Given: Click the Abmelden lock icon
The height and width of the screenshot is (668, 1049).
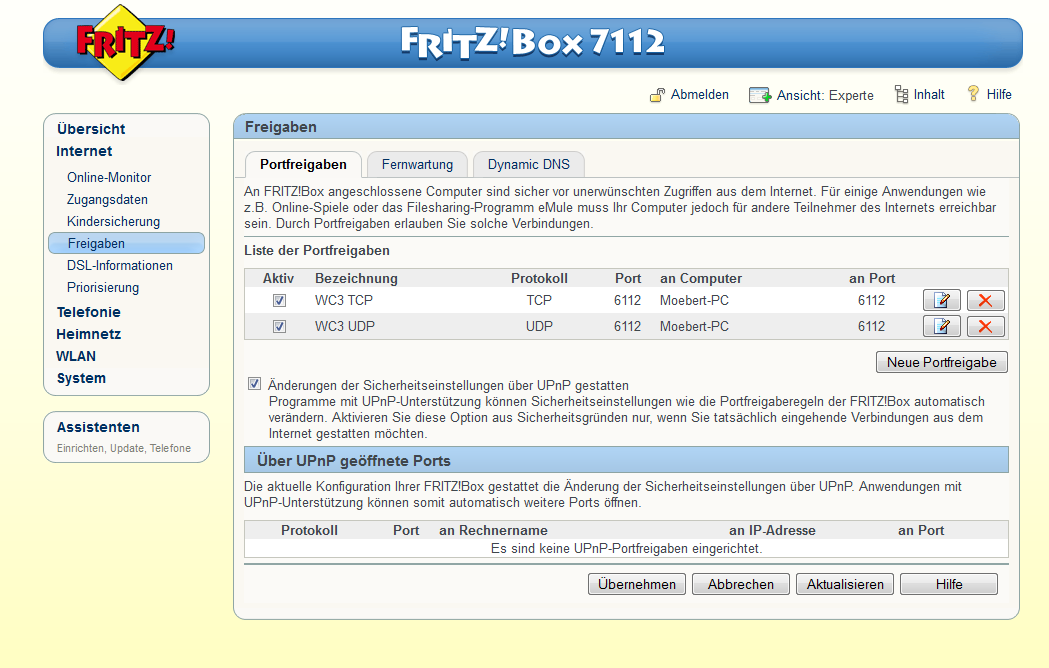Looking at the screenshot, I should (657, 95).
